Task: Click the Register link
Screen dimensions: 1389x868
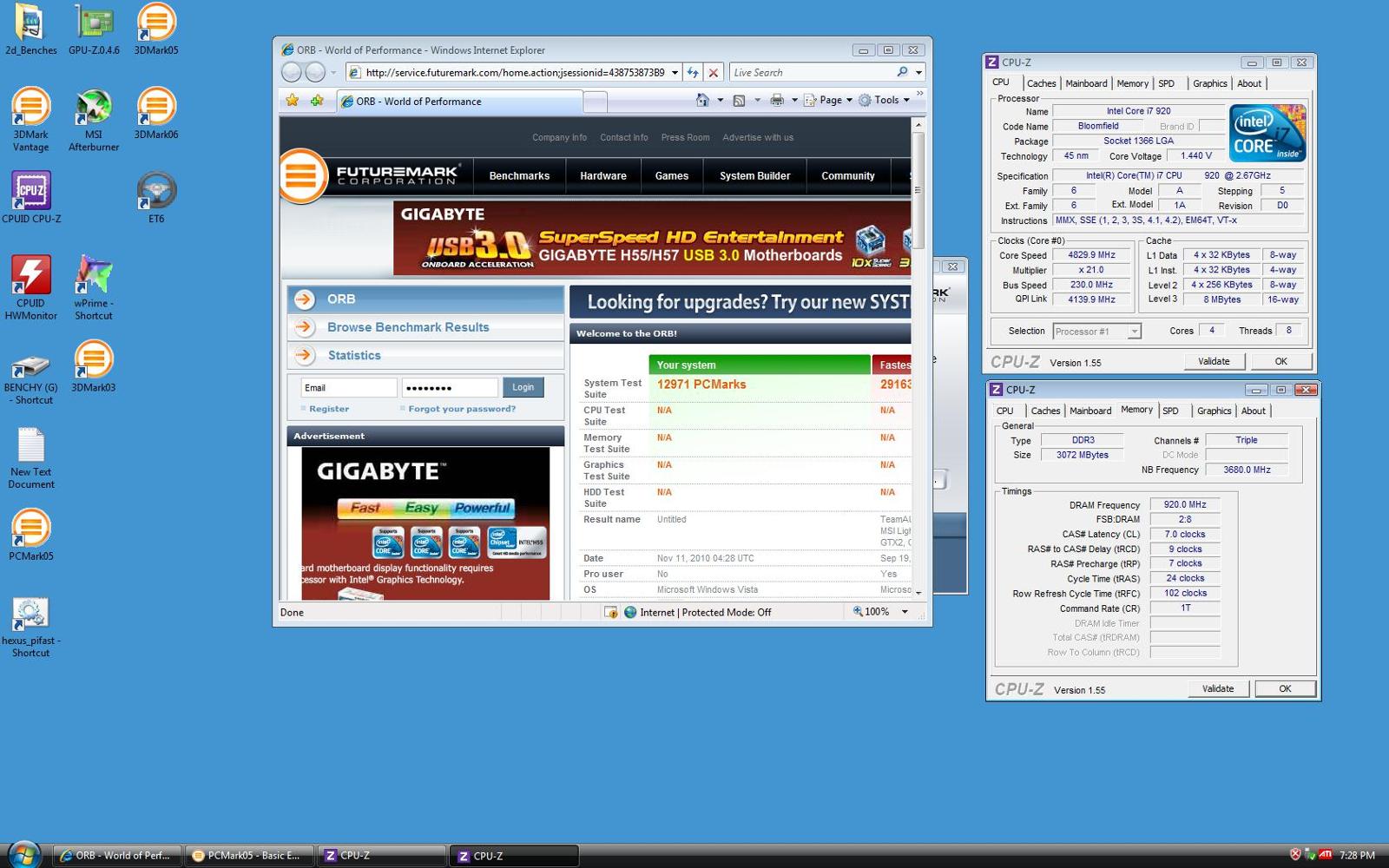Action: point(329,409)
